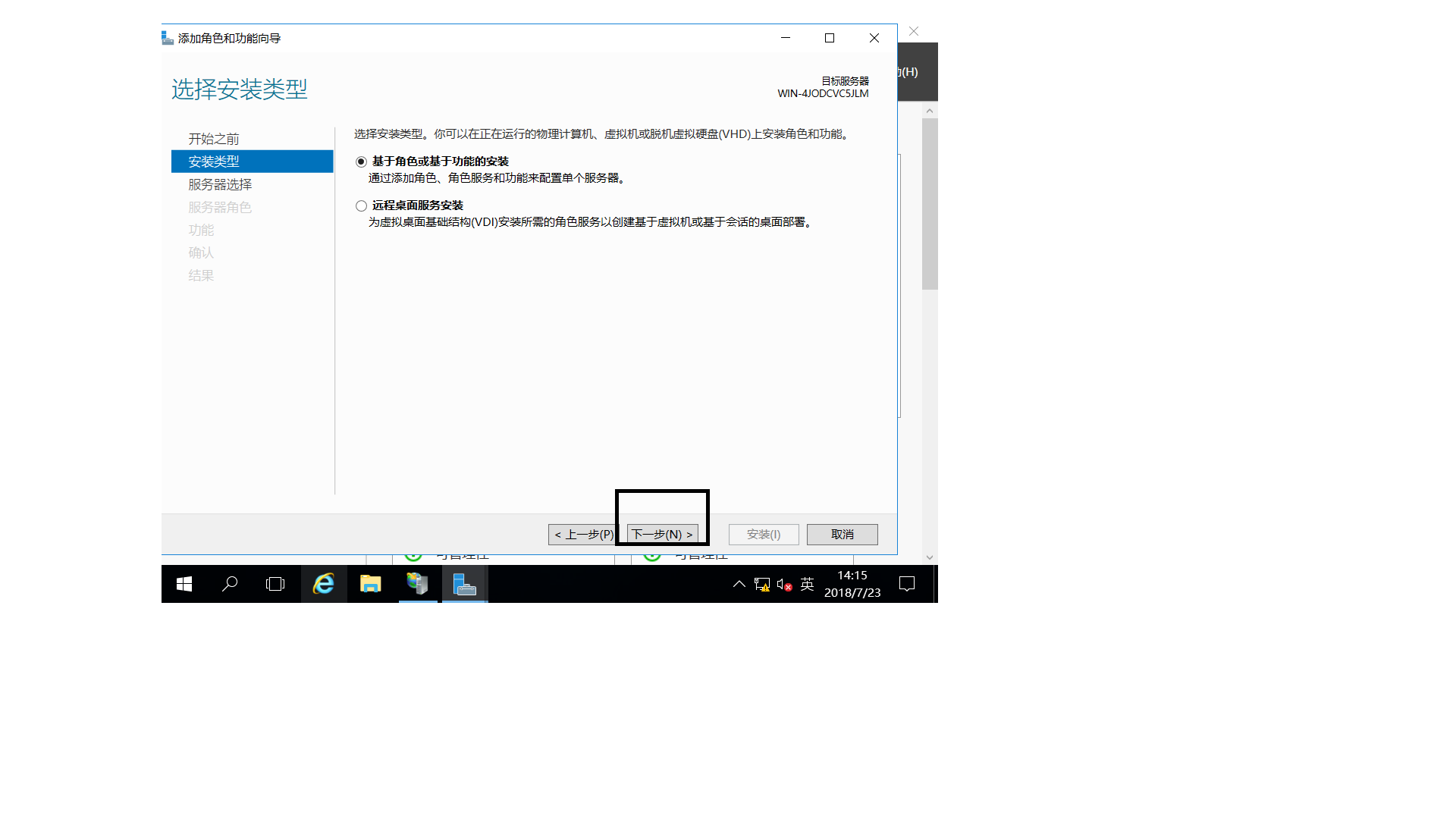
Task: Close the Add Roles wizard window
Action: pos(874,38)
